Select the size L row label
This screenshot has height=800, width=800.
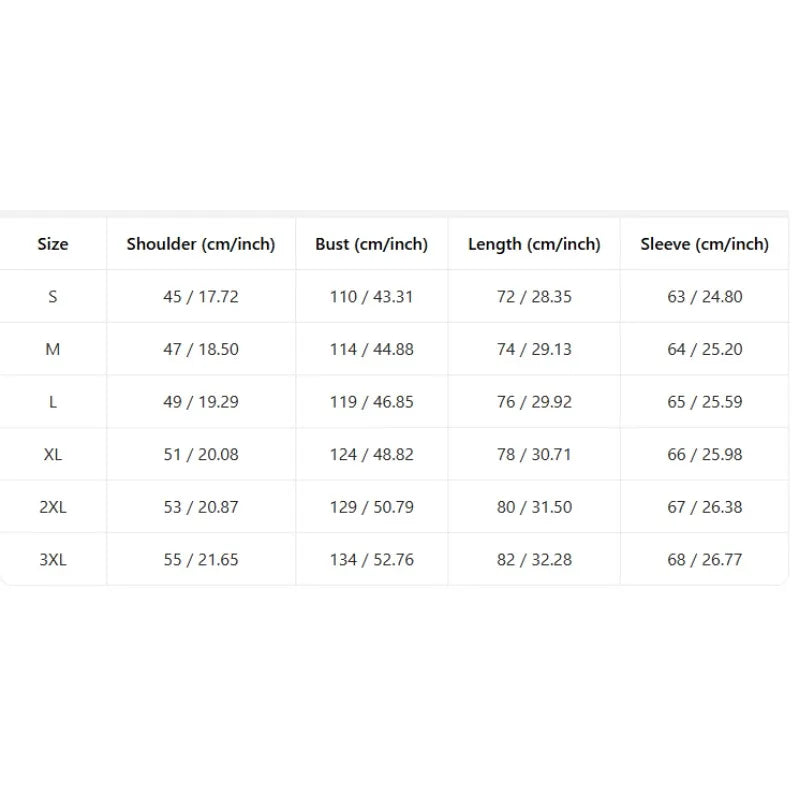[53, 402]
